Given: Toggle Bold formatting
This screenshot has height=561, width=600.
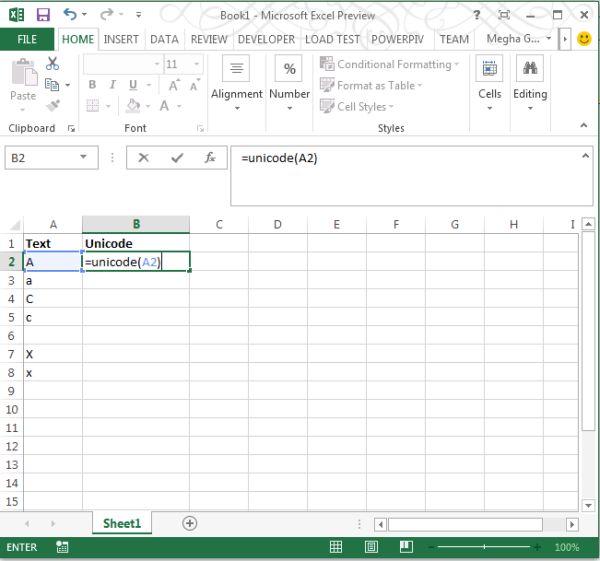Looking at the screenshot, I should (92, 85).
